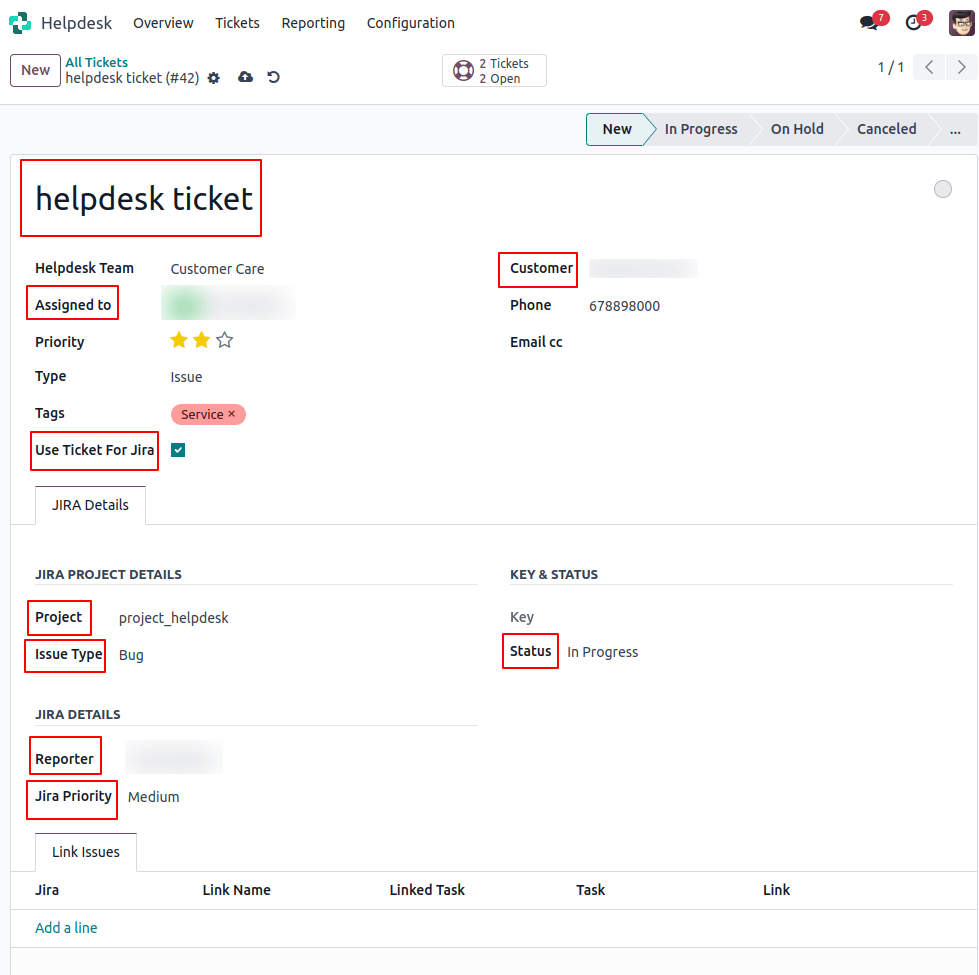Viewport: 979px width, 975px height.
Task: Set priority to the second star
Action: (x=201, y=340)
